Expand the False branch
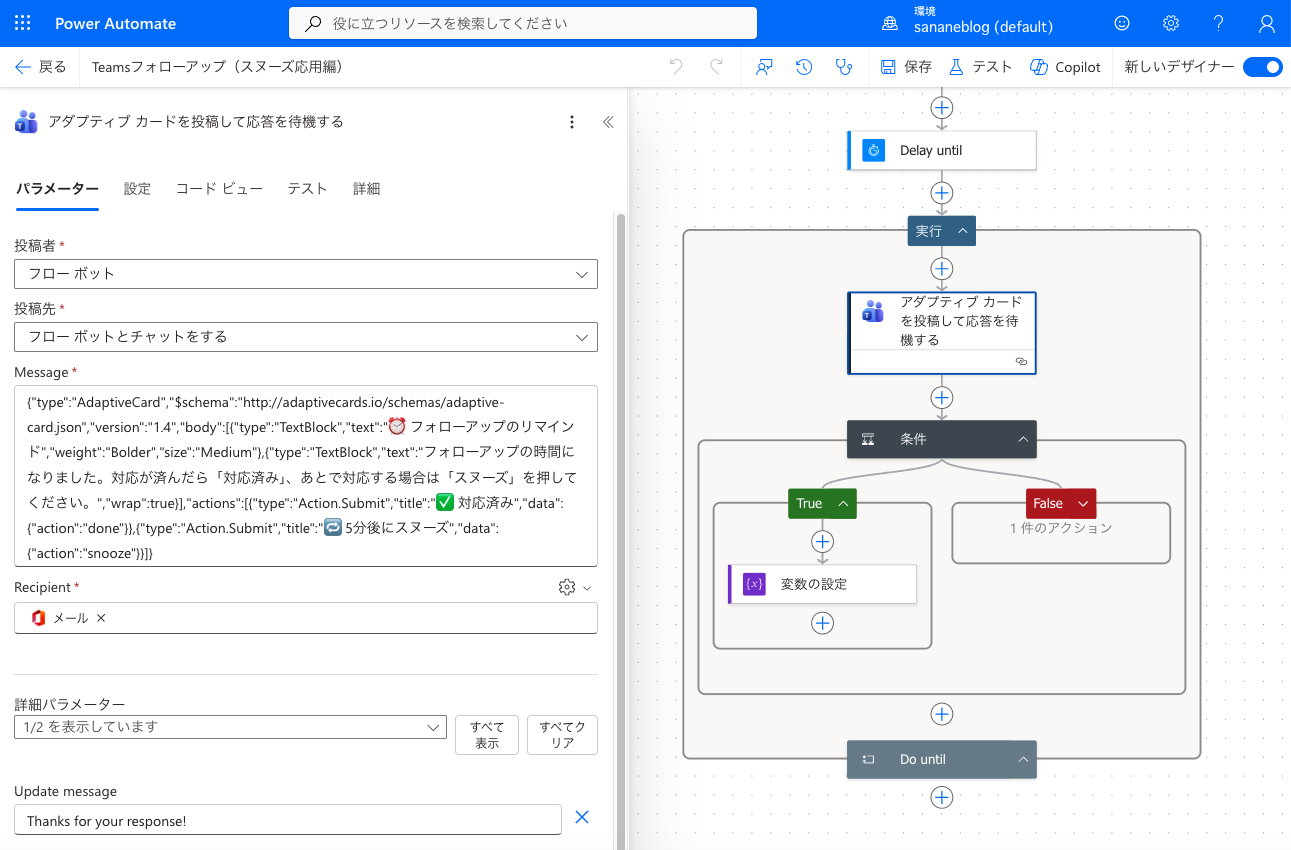 coord(1082,504)
